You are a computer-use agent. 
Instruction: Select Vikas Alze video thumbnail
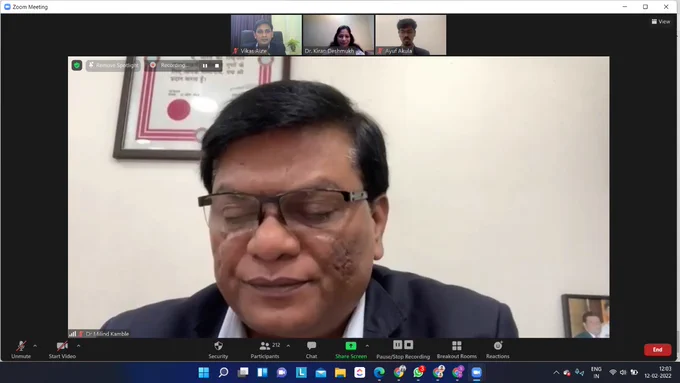266,35
